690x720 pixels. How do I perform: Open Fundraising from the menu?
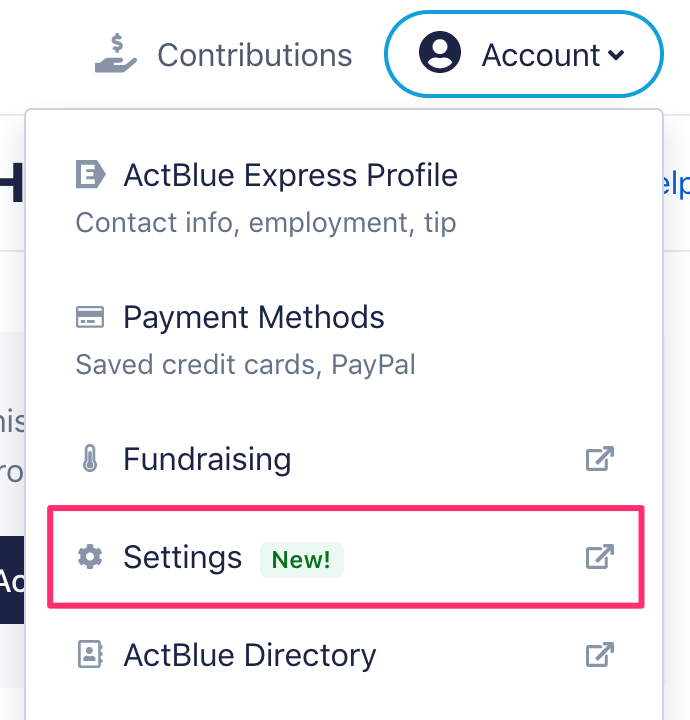coord(344,459)
